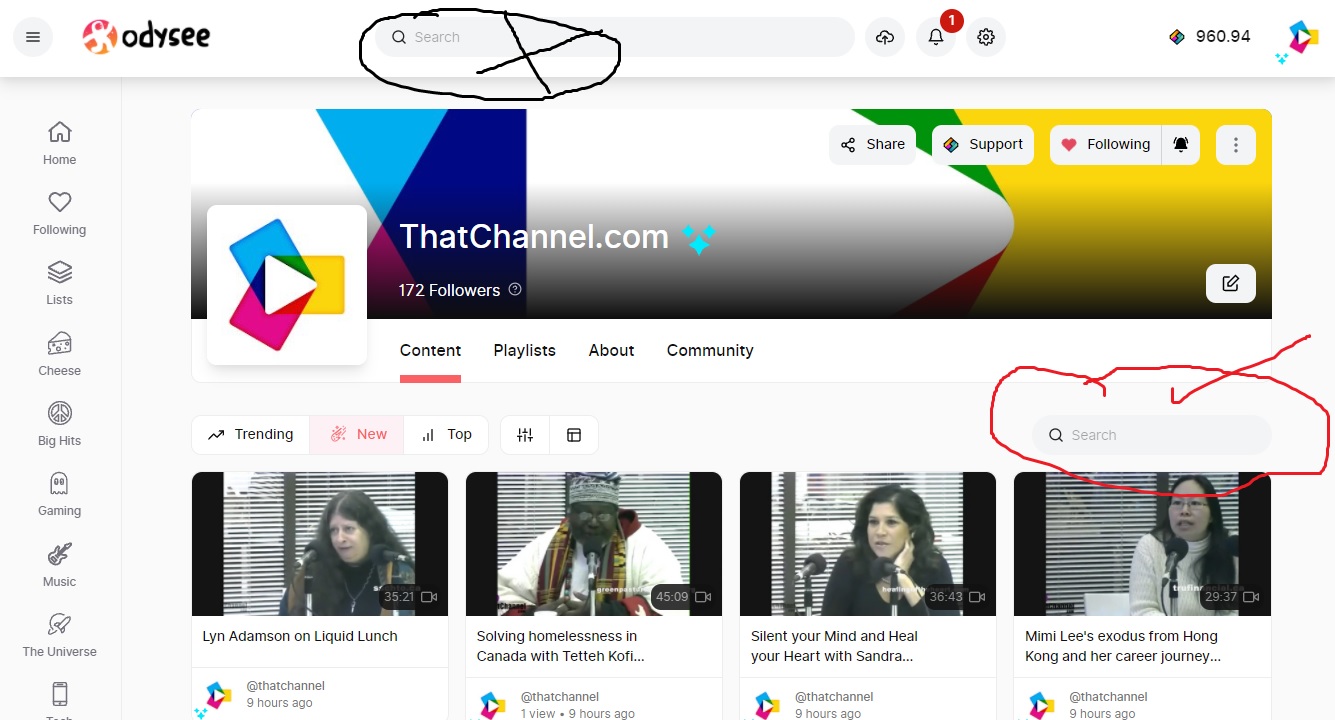This screenshot has width=1335, height=720.
Task: Open title Lyn Adamson on Liquid Lunch
Action: (300, 636)
